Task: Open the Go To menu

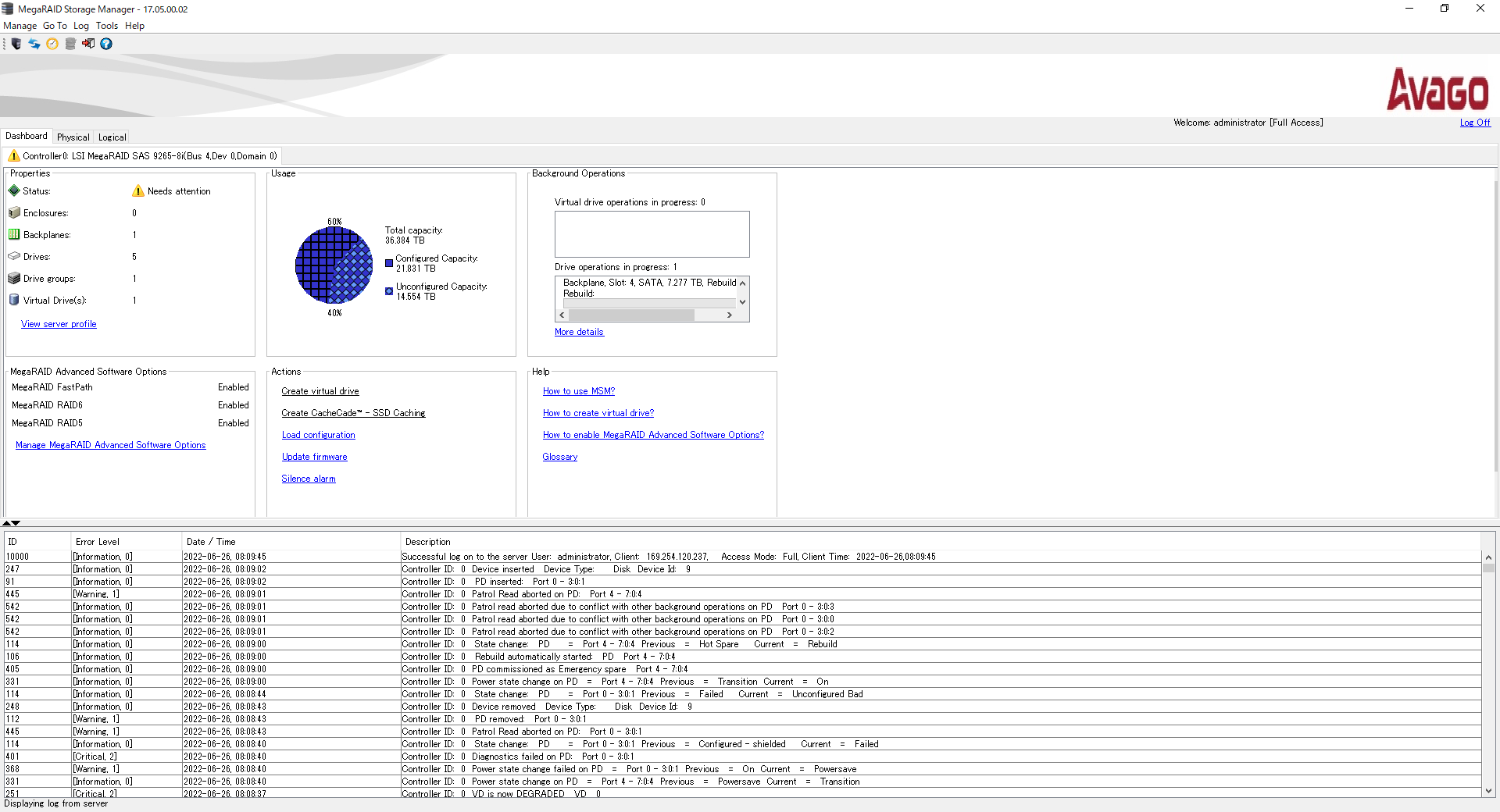Action: 55,26
